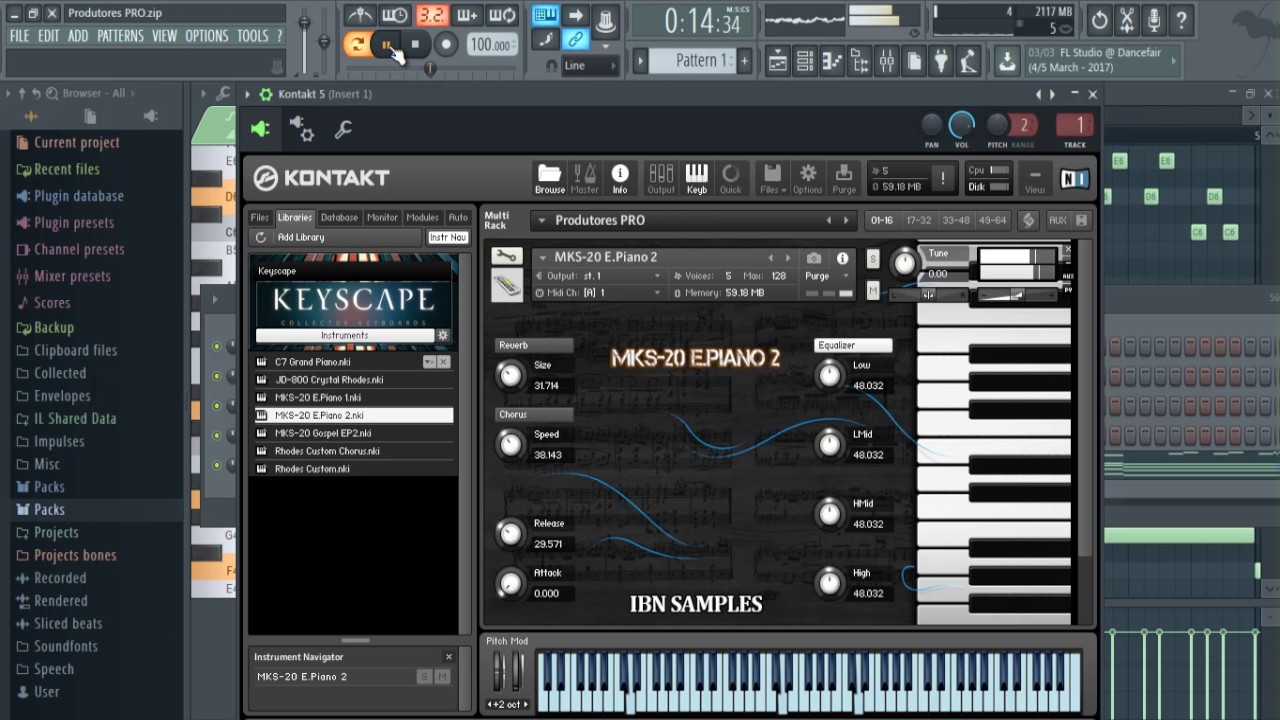
Task: Click the NI logo
Action: 1074,179
